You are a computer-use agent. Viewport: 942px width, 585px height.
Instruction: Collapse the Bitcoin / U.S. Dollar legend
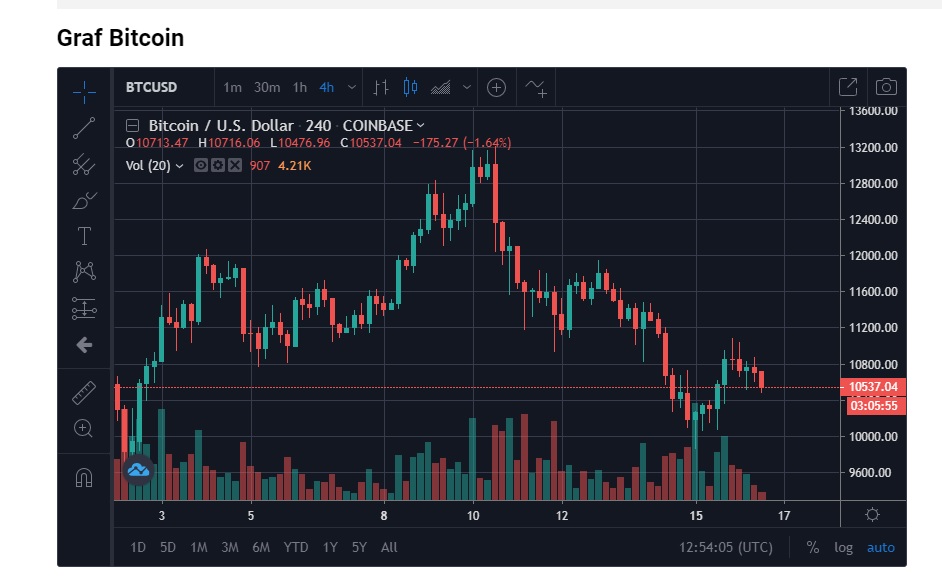[x=132, y=126]
